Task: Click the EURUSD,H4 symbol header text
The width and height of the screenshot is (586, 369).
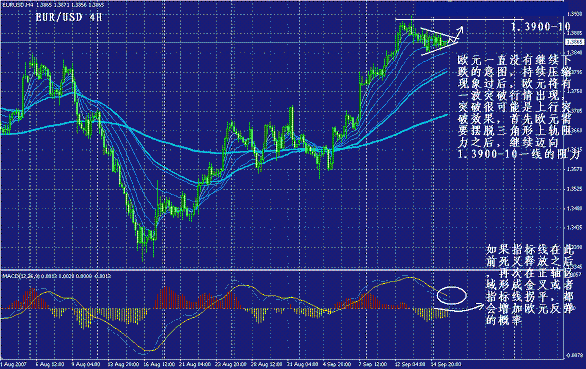Action: pos(52,5)
